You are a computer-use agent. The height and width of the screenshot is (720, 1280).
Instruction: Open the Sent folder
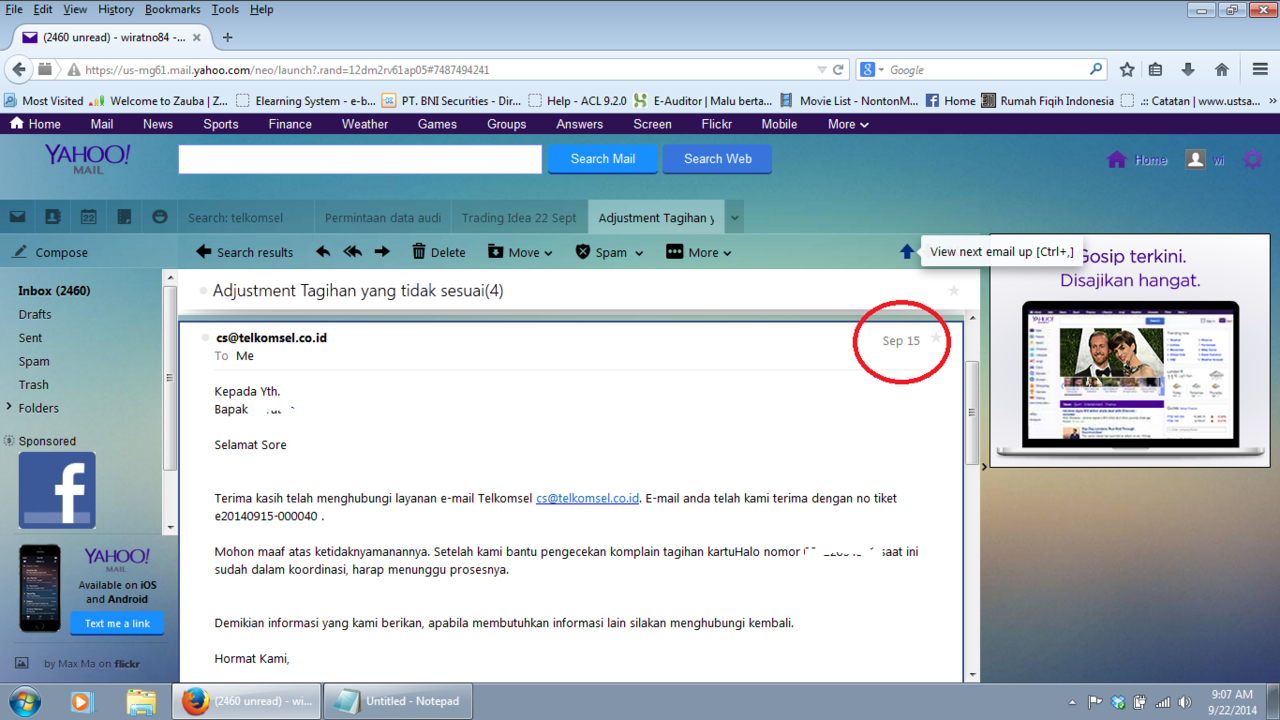point(30,338)
